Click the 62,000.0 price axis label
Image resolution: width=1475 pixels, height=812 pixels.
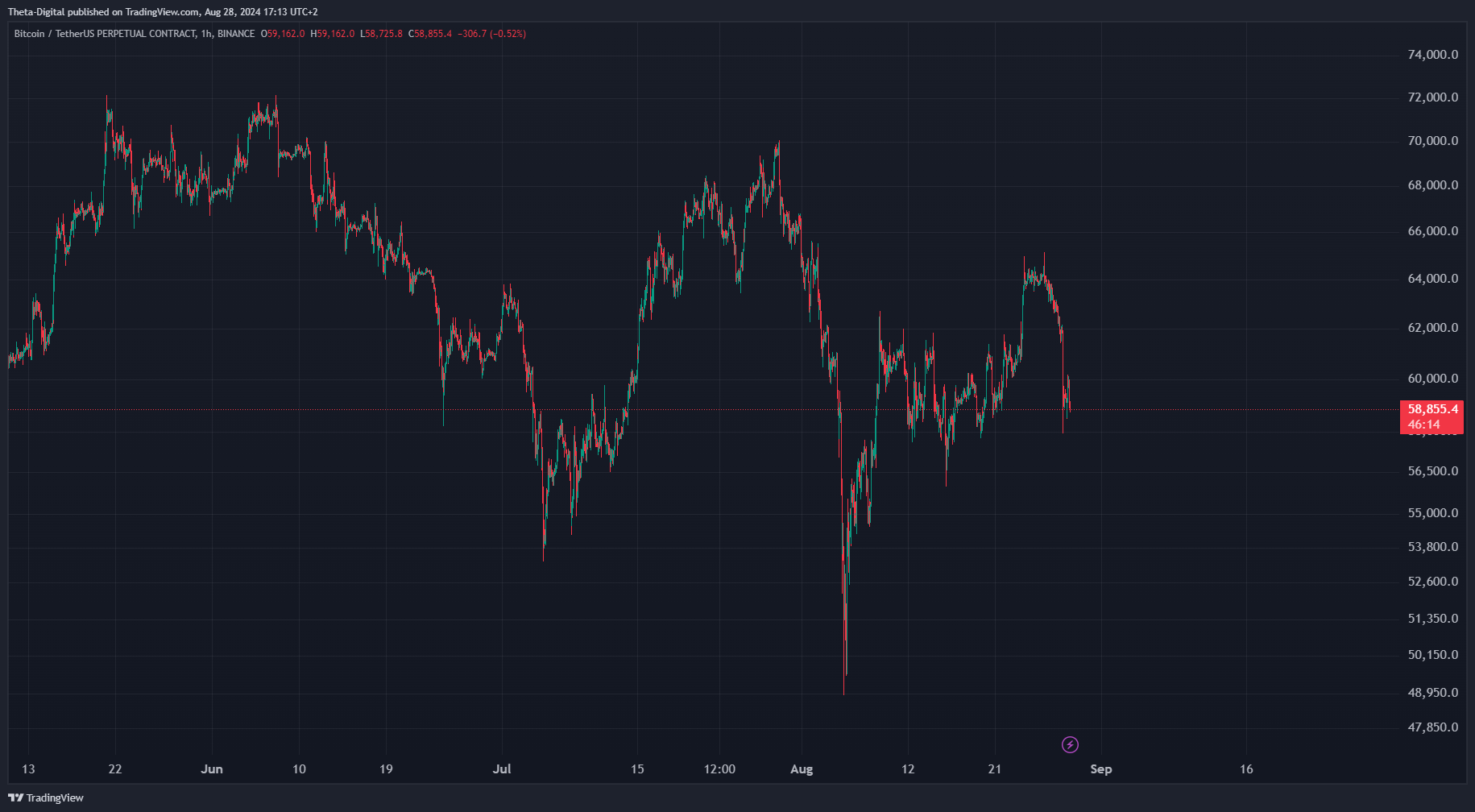click(1433, 328)
